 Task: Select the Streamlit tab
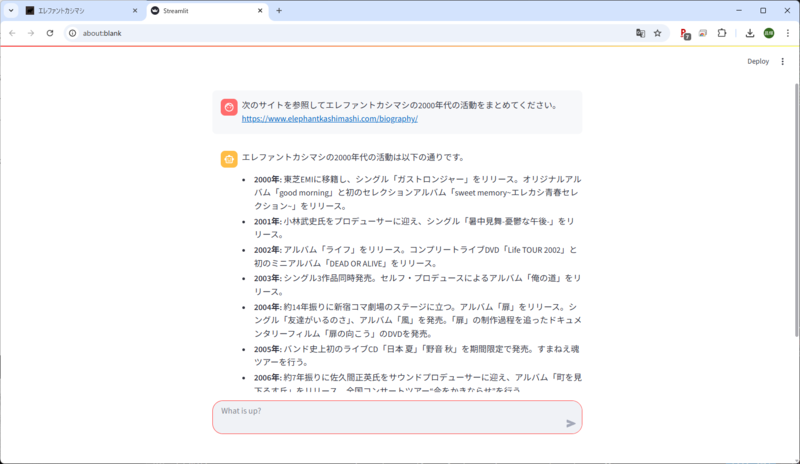[x=207, y=11]
